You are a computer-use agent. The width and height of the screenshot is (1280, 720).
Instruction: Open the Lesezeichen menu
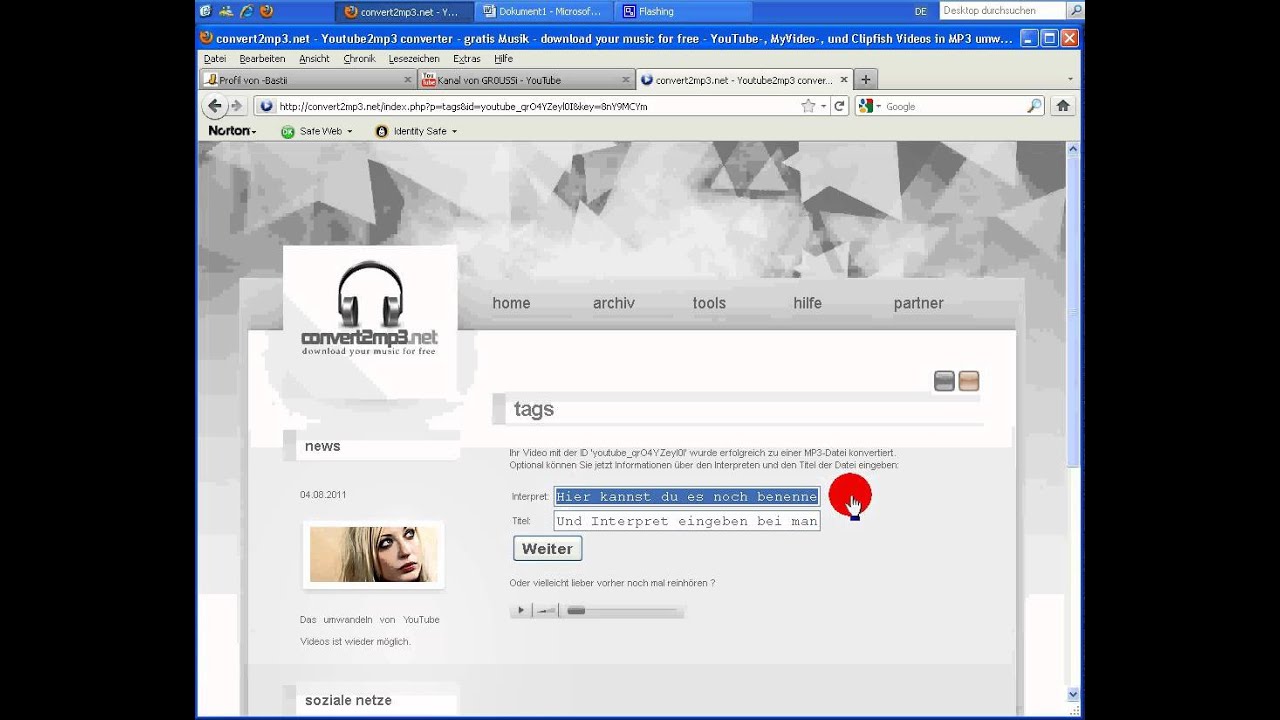click(x=414, y=59)
